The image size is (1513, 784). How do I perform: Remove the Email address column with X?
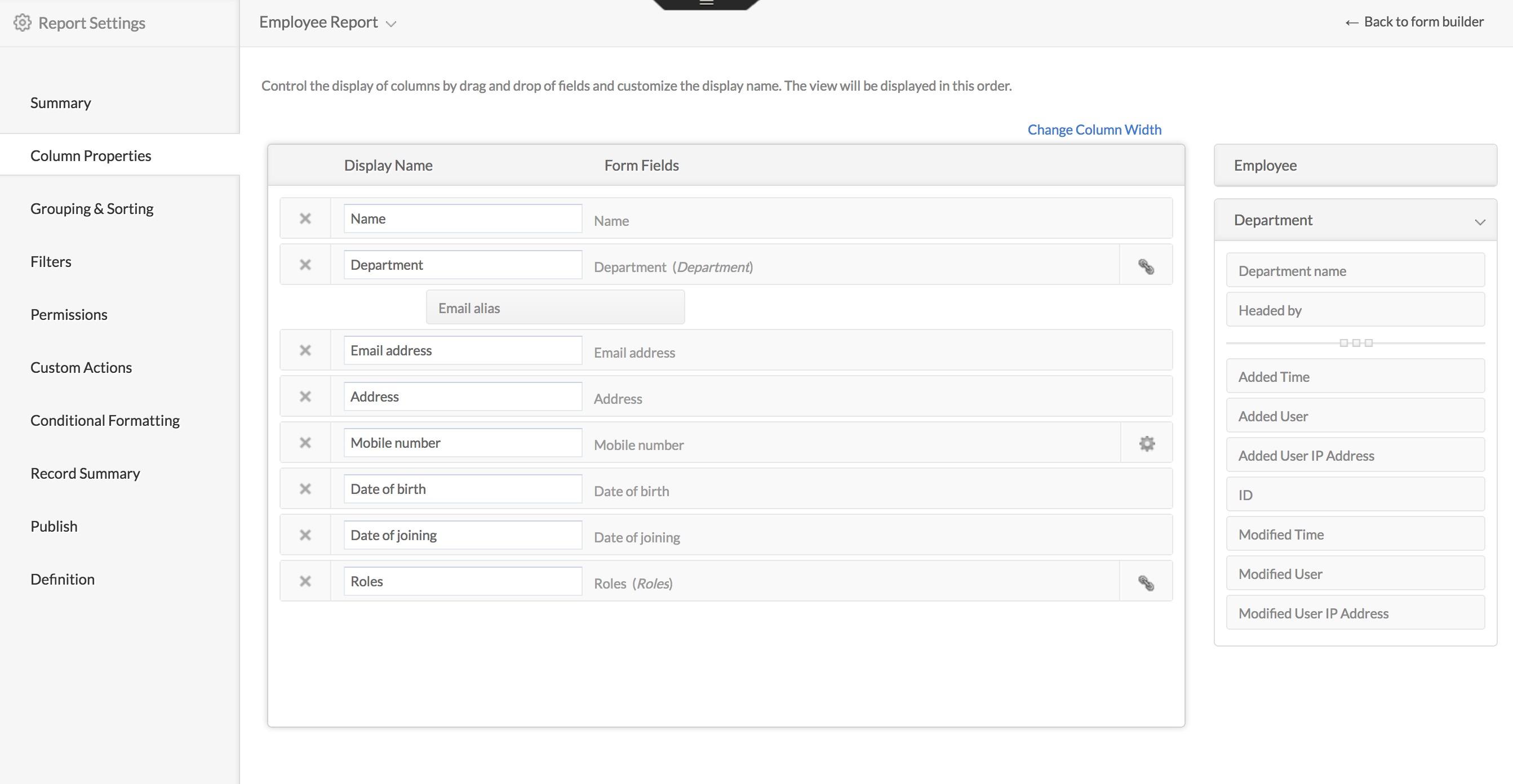click(x=305, y=350)
